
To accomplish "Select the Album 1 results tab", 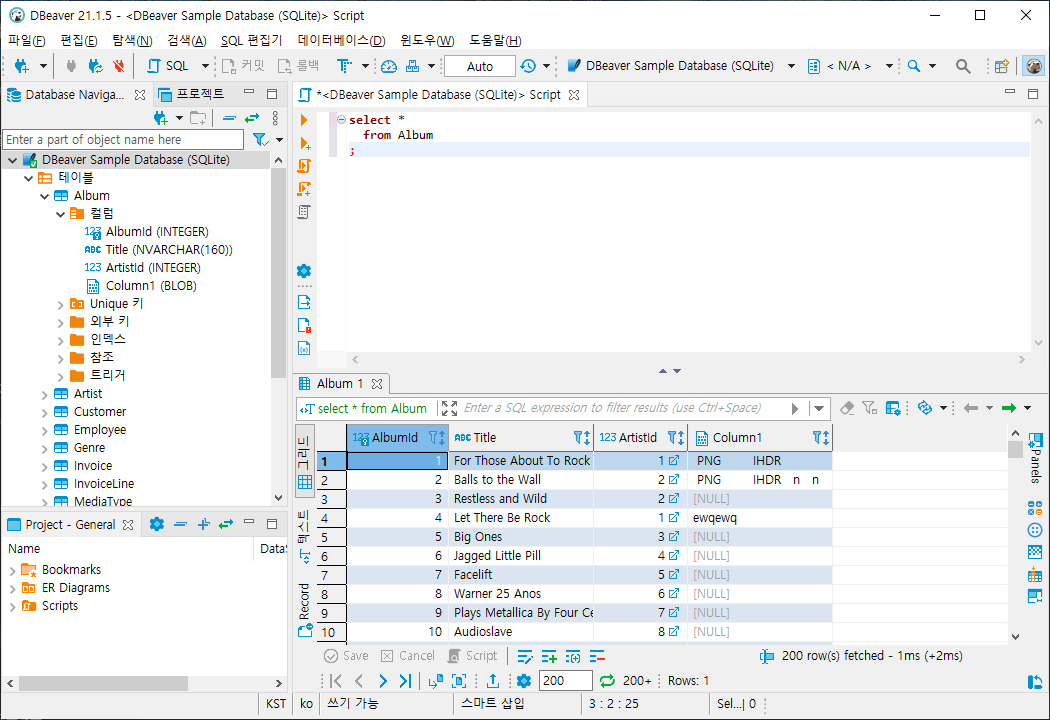I will pyautogui.click(x=340, y=384).
